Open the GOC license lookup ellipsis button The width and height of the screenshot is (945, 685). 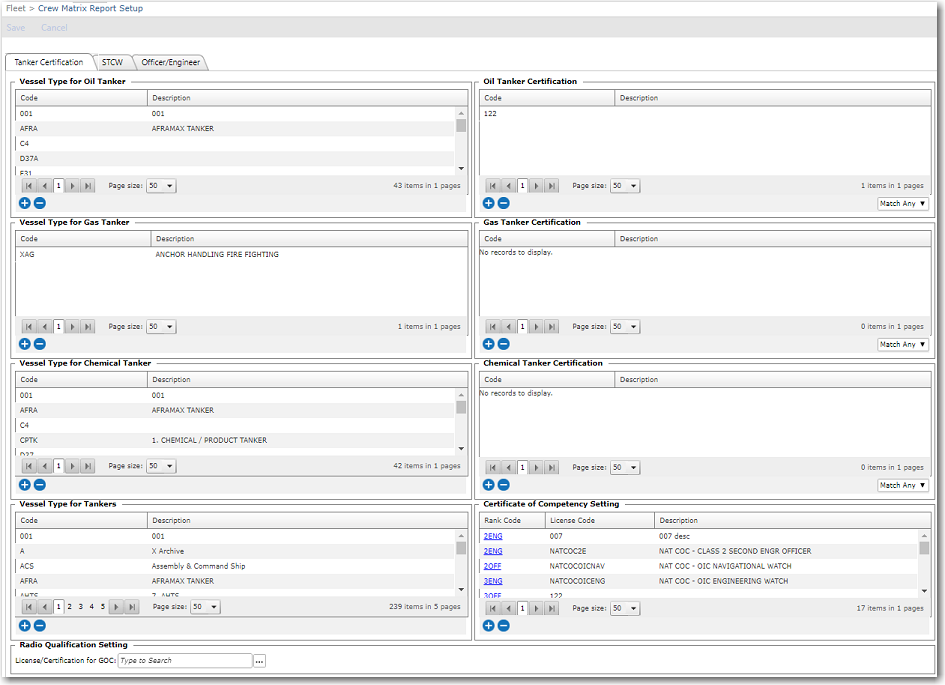click(259, 661)
